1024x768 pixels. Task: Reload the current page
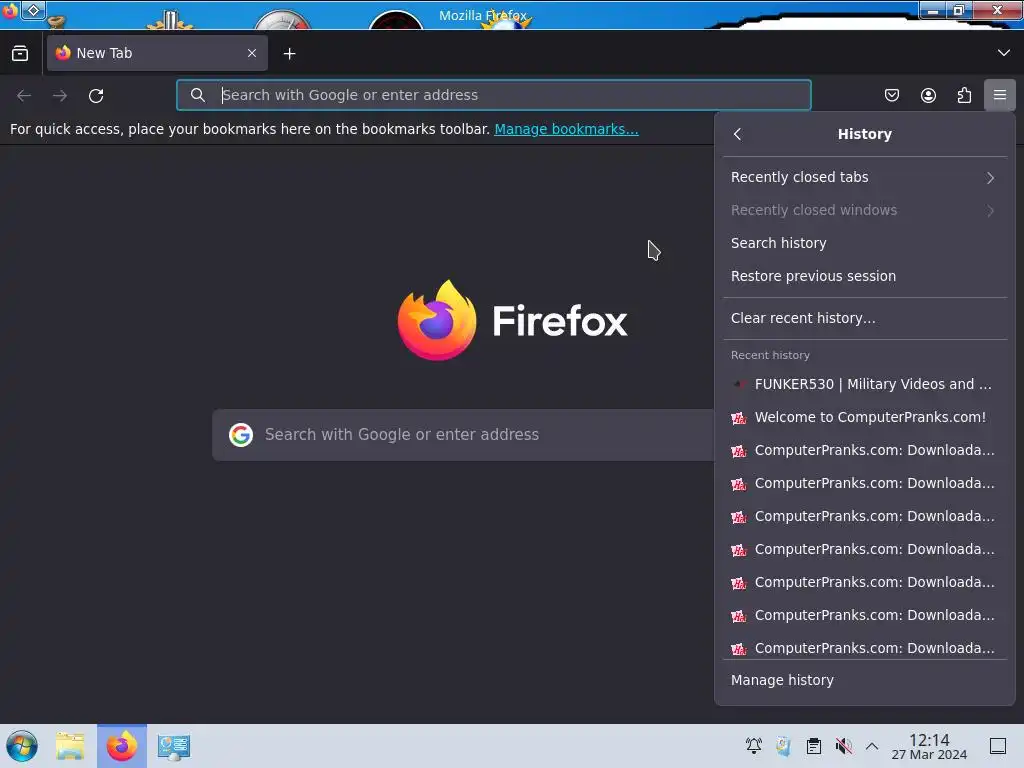click(x=96, y=95)
